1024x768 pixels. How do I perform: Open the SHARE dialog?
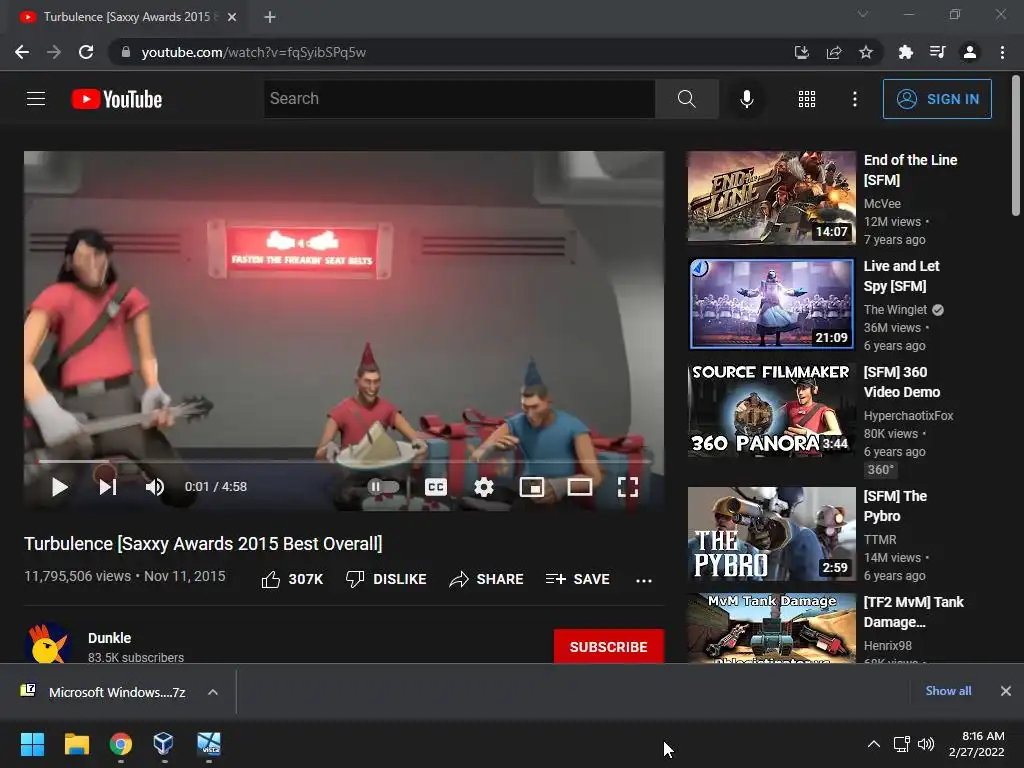click(486, 579)
